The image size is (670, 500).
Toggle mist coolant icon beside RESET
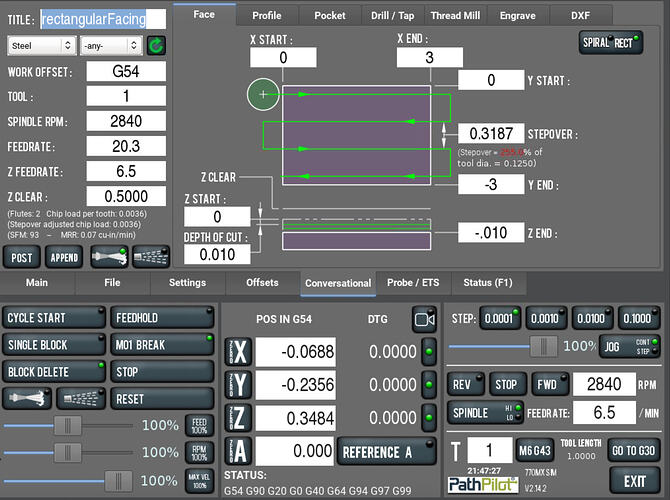(81, 398)
